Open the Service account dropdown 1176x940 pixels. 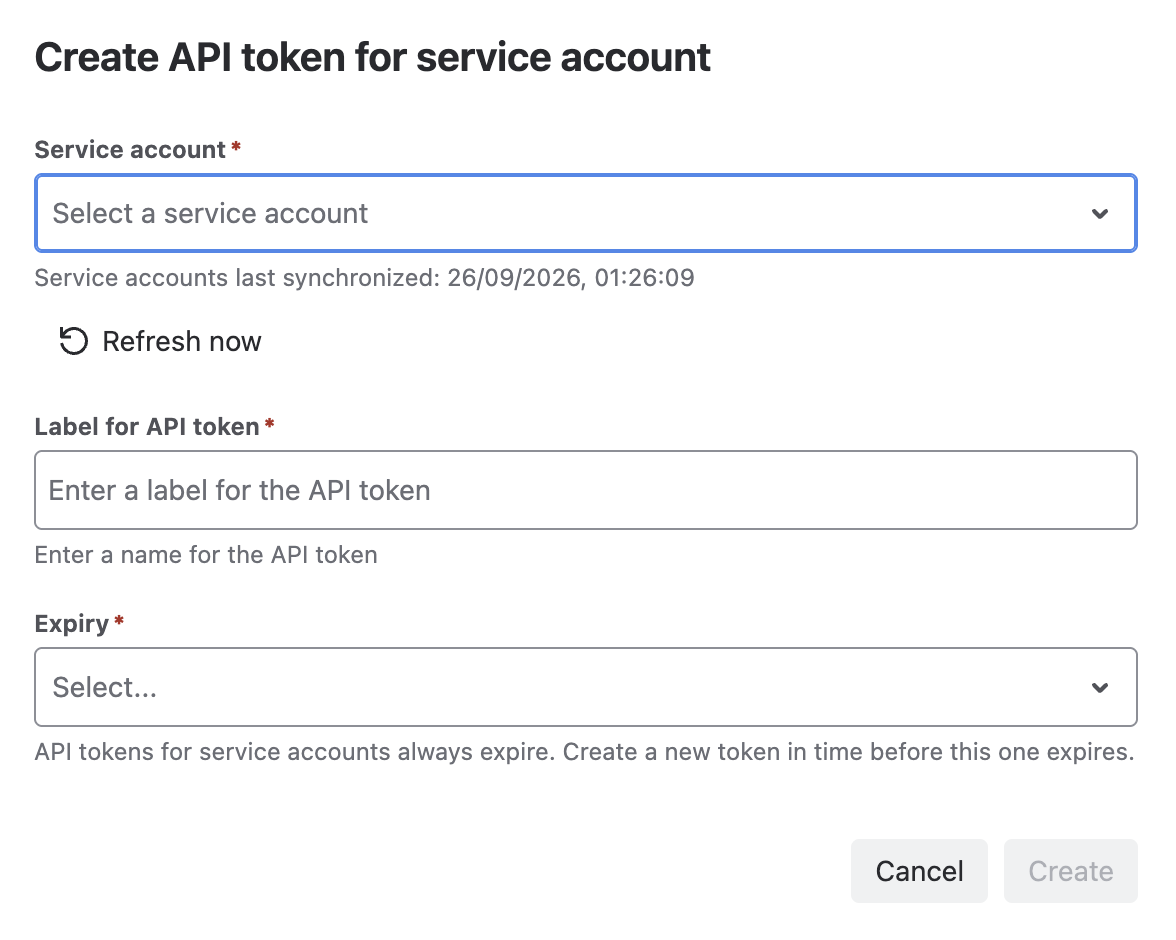[586, 213]
